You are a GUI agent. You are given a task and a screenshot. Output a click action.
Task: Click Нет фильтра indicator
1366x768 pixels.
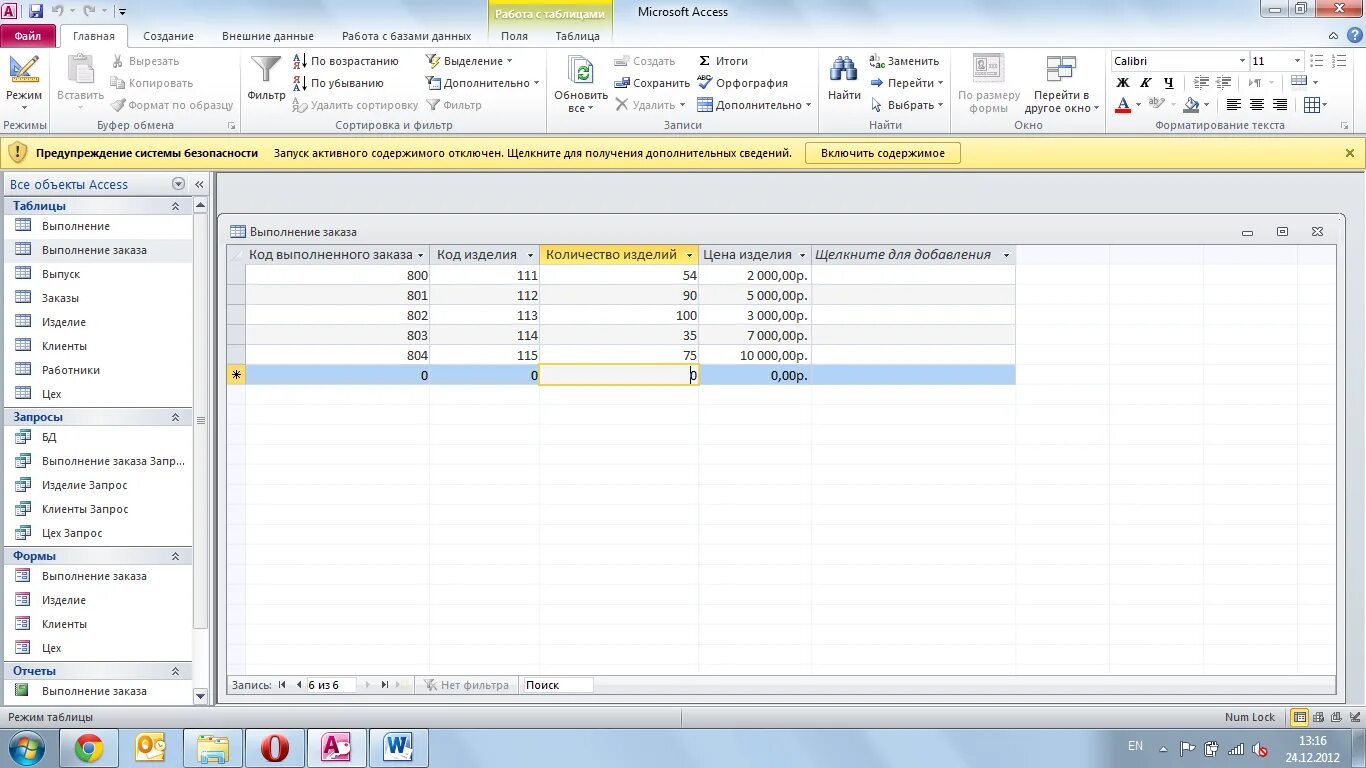(x=466, y=685)
